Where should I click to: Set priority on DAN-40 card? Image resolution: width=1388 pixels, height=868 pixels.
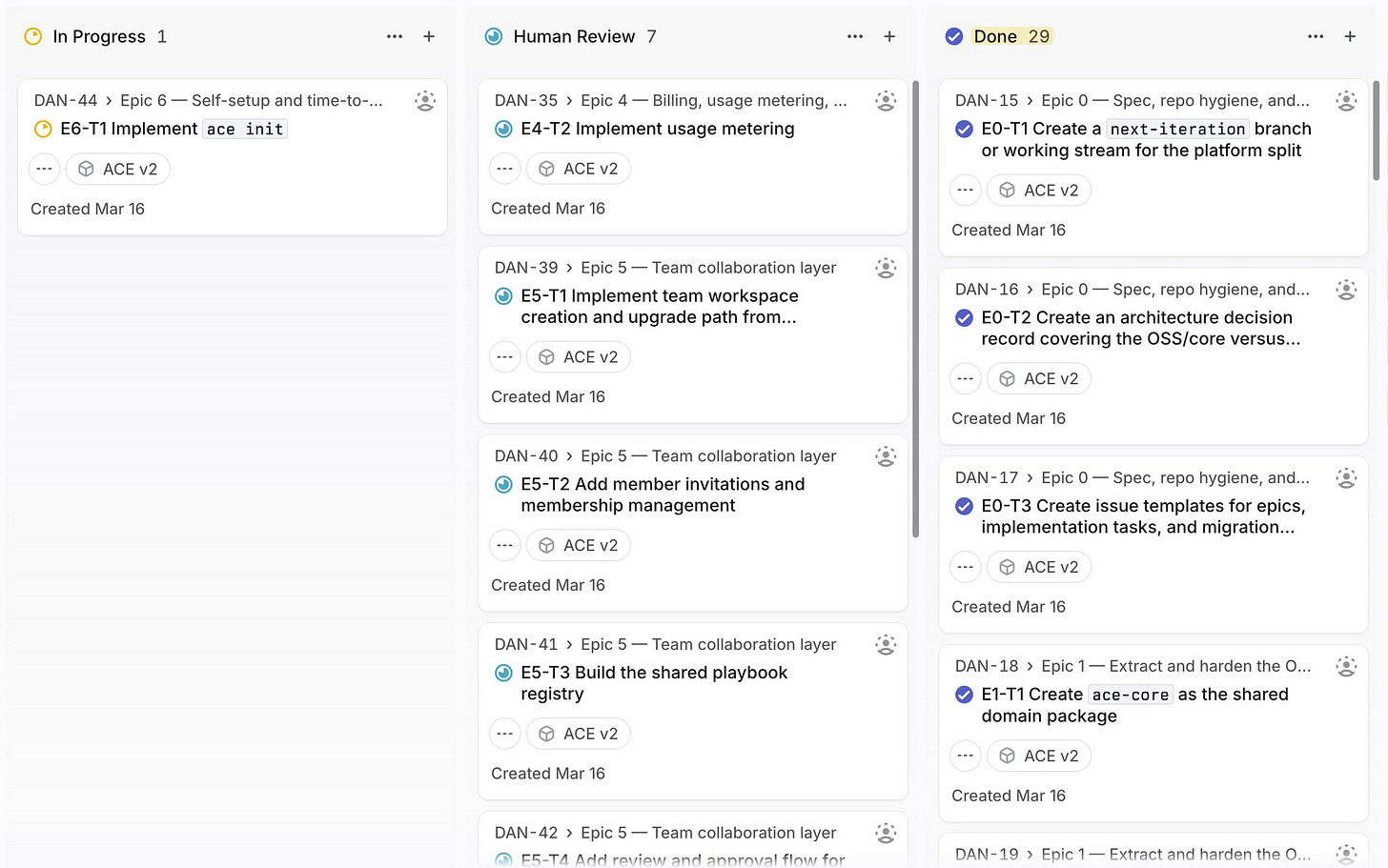click(x=505, y=546)
